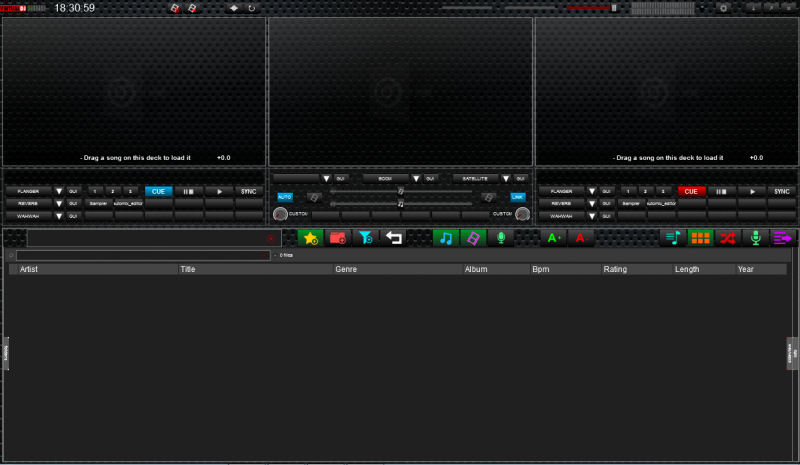The width and height of the screenshot is (800, 465).
Task: Open left deck FLANGER effect dropdown arrow
Action: (59, 191)
